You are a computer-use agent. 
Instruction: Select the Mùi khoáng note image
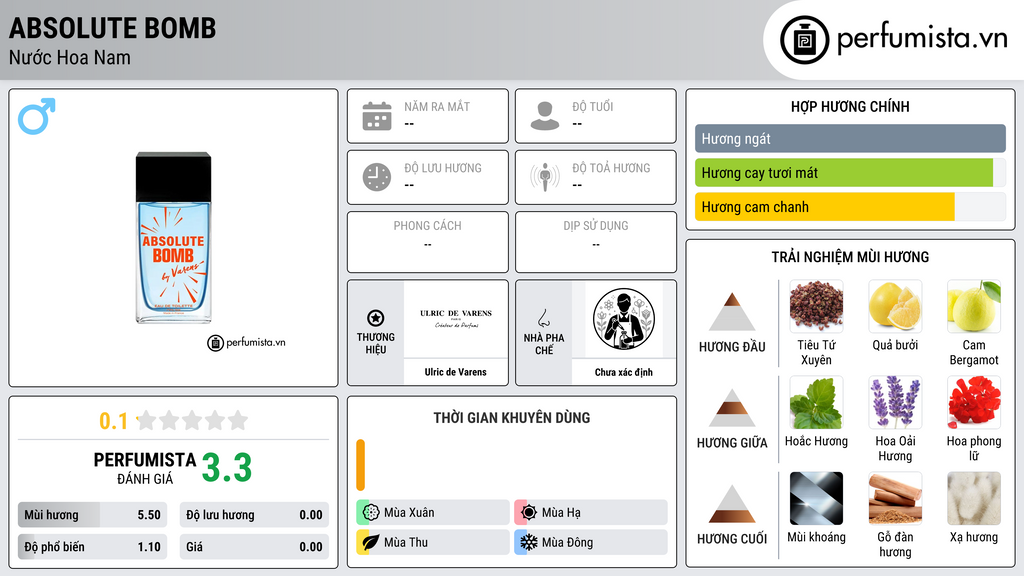[816, 498]
